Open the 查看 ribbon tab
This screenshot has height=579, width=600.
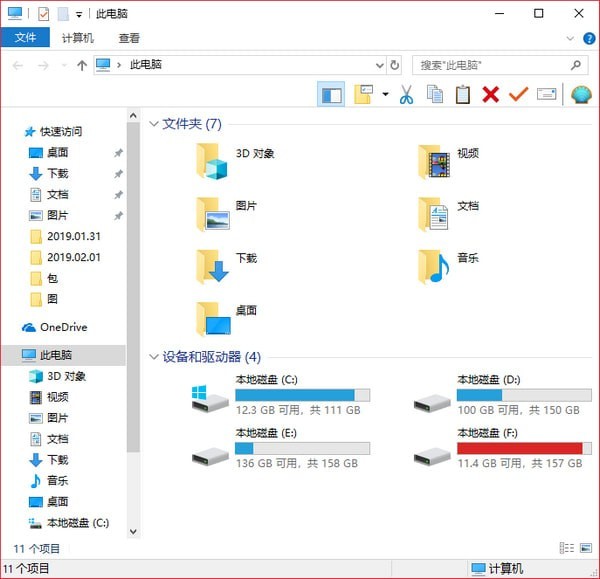click(x=129, y=38)
